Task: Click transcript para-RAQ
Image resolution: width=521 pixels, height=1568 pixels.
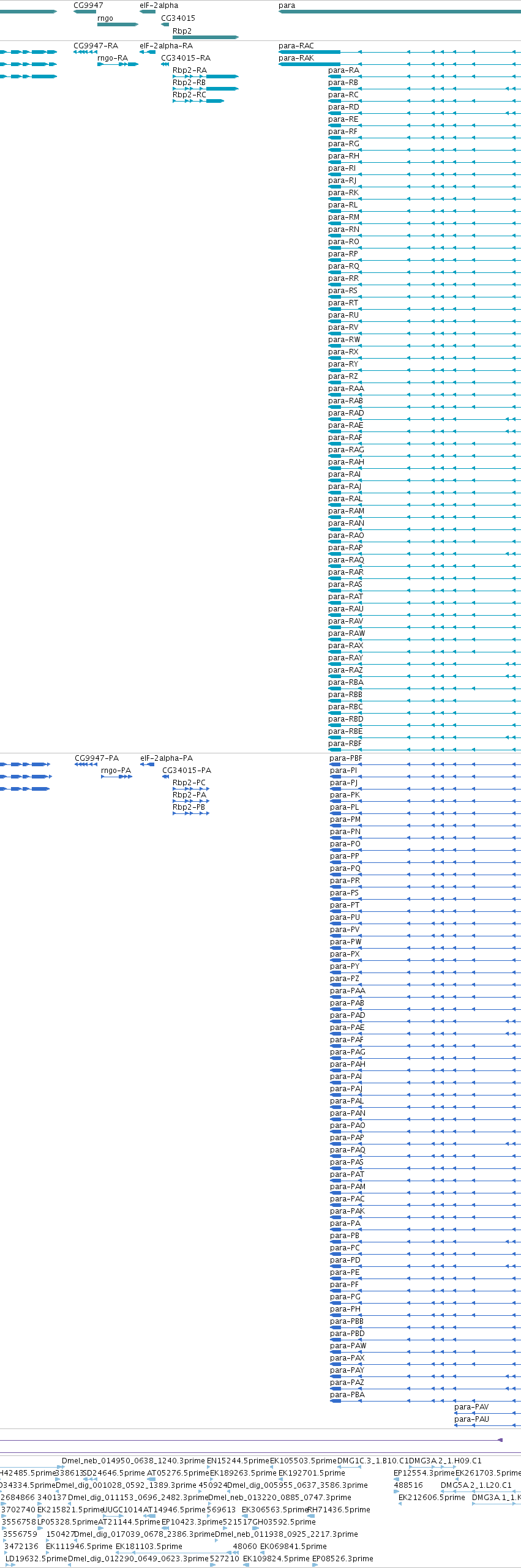Action: 346,560
